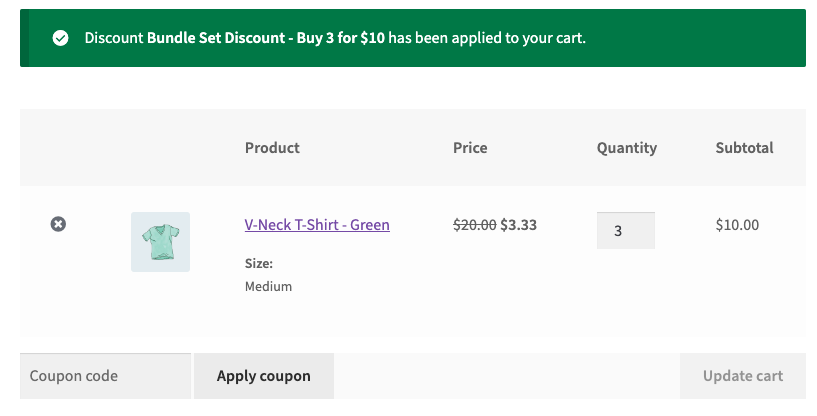This screenshot has height=416, width=817.
Task: Click the discounted $3.33 price
Action: (x=519, y=225)
